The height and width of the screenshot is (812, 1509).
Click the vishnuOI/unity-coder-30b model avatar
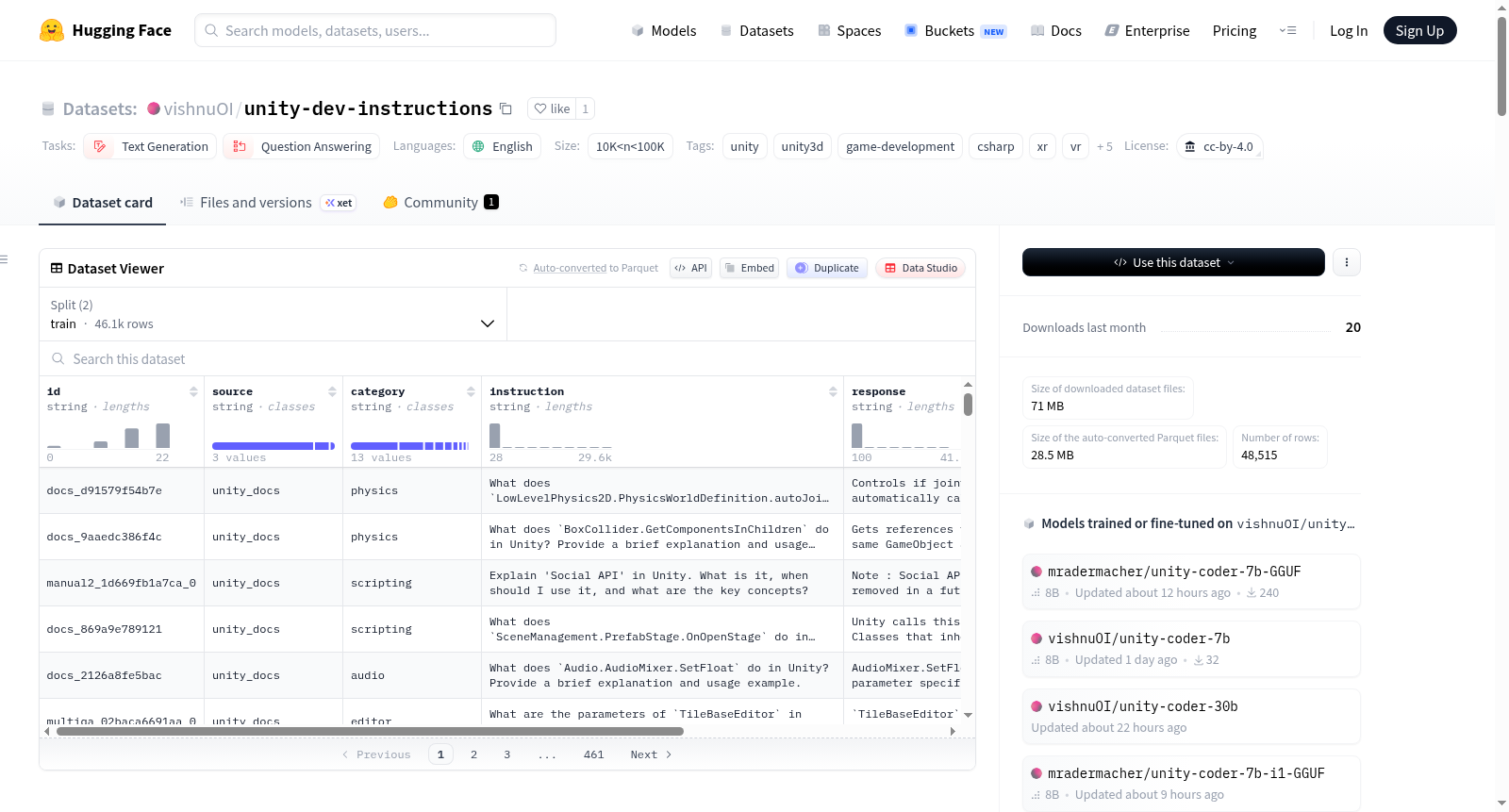(x=1036, y=706)
